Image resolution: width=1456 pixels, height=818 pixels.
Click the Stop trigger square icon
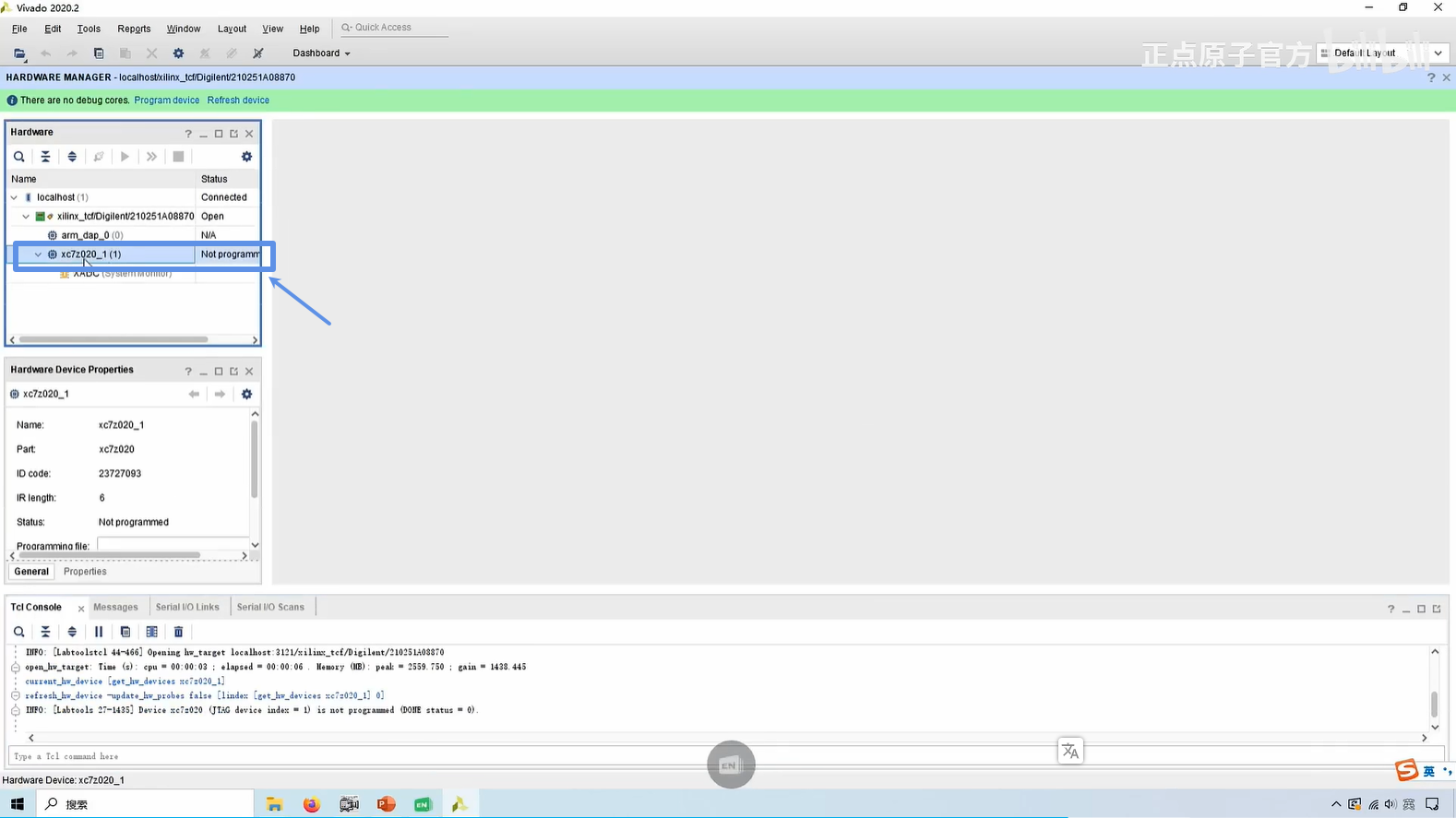(x=178, y=157)
